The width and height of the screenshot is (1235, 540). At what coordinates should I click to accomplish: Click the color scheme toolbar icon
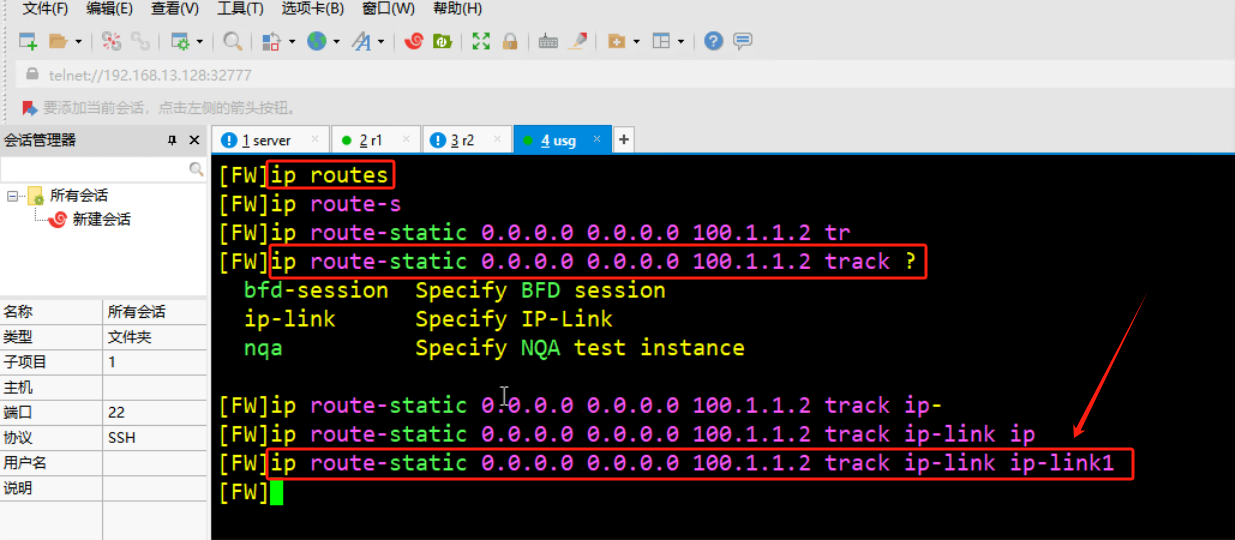[272, 41]
